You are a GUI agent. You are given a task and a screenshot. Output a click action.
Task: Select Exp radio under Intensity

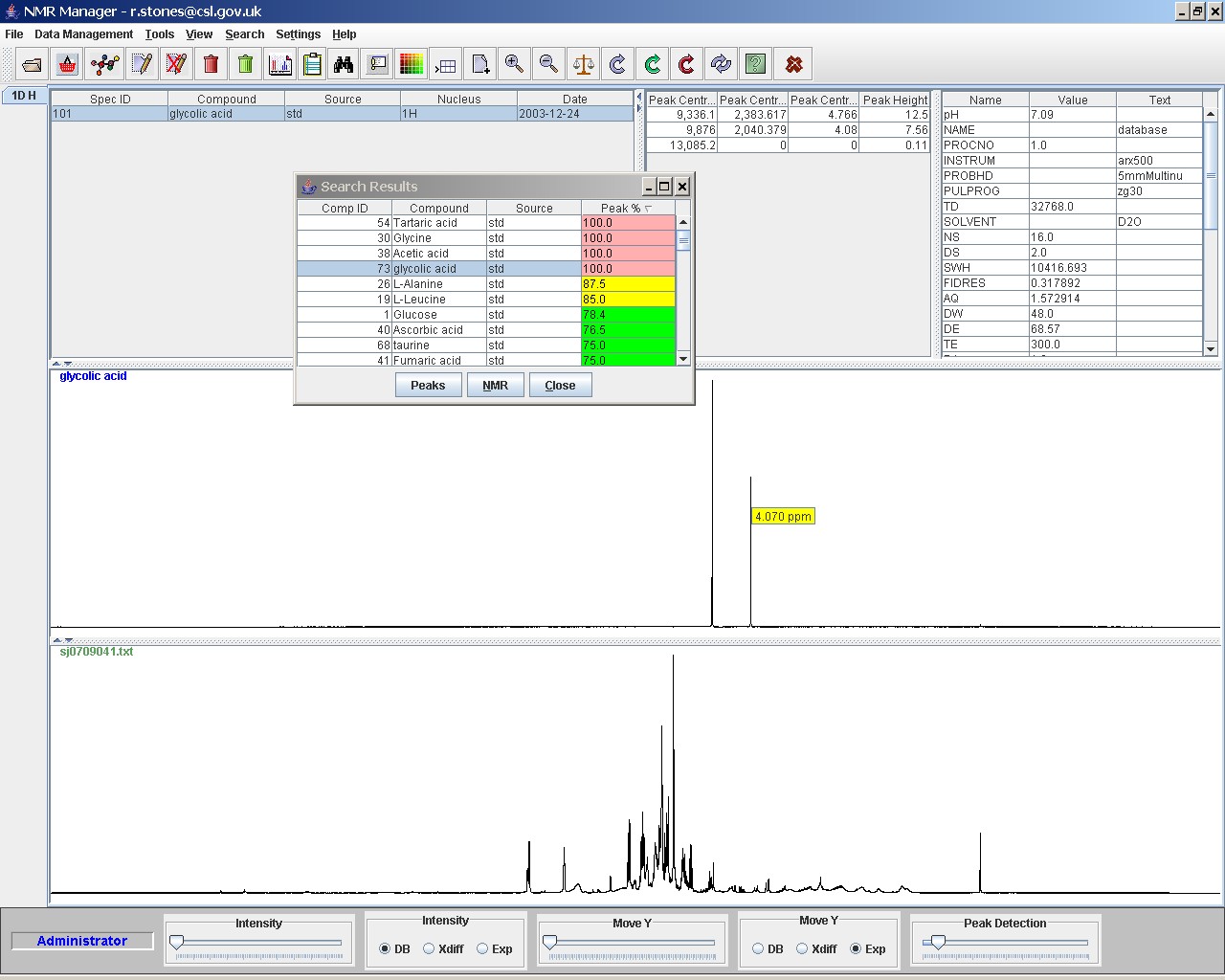pos(482,948)
